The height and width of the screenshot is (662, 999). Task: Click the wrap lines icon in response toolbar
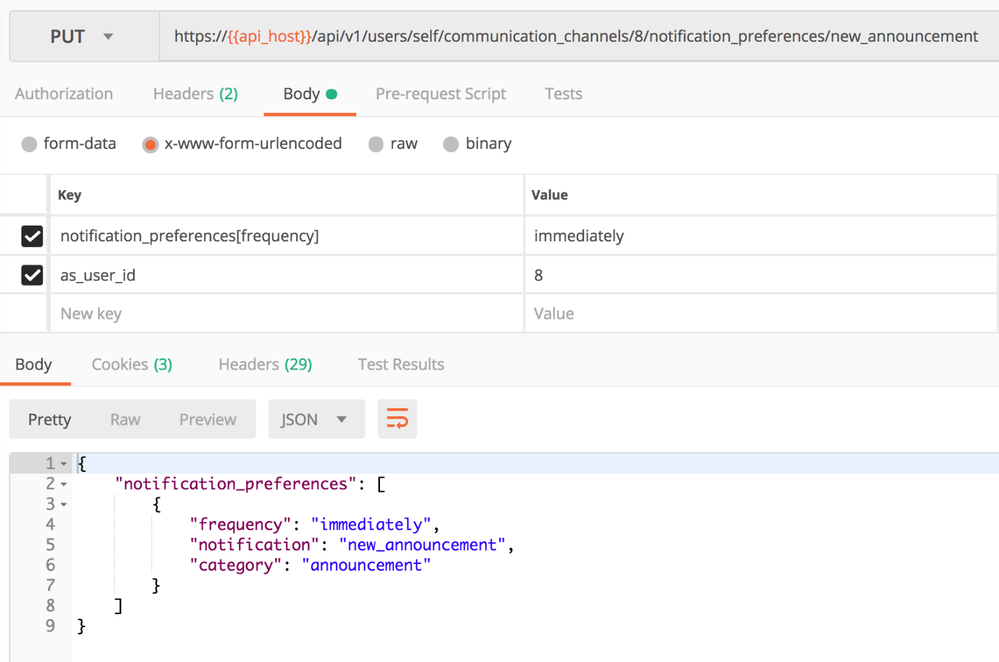(397, 420)
